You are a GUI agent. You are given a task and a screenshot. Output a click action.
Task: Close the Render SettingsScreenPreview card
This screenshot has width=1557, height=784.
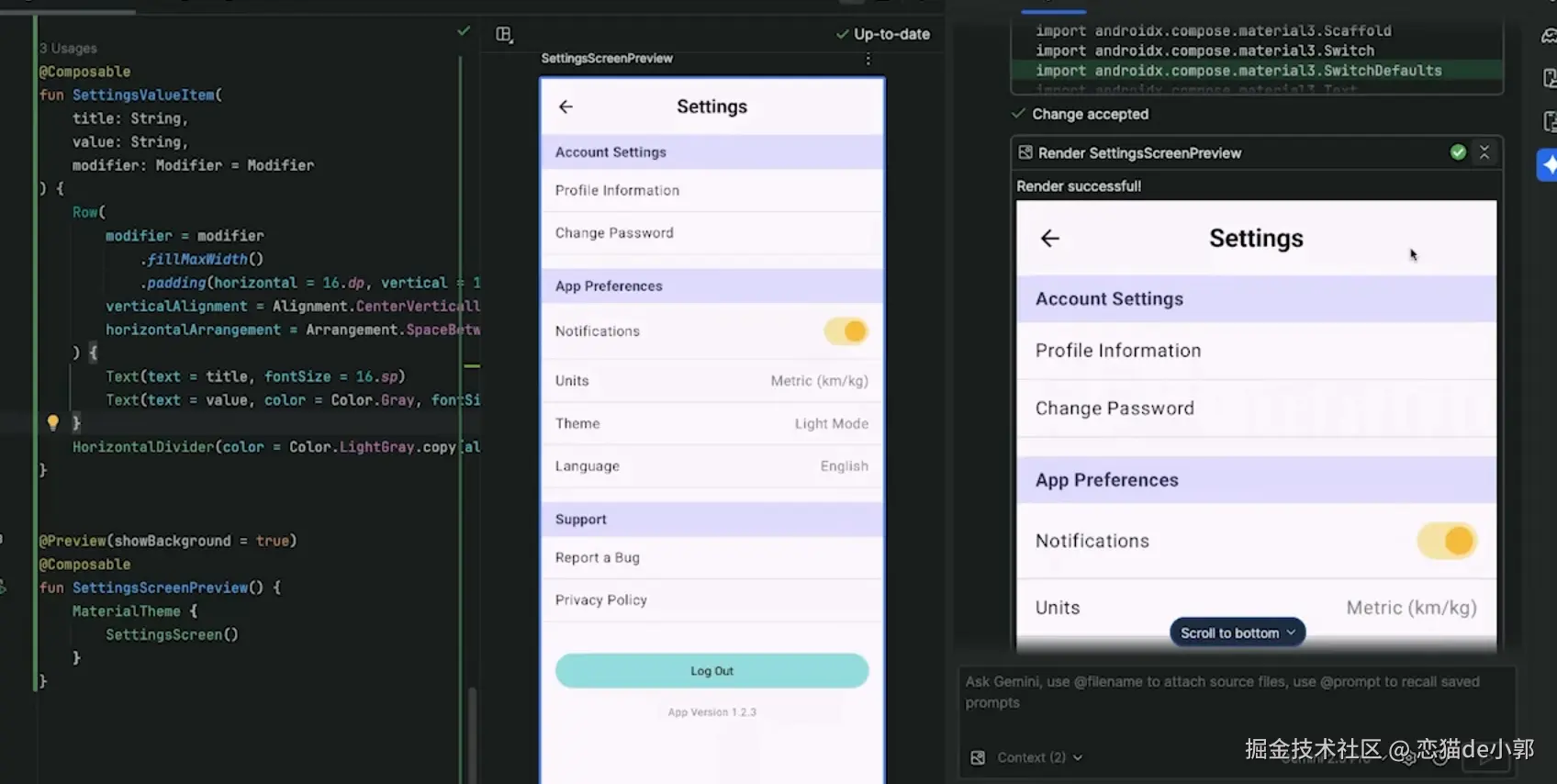click(x=1484, y=152)
